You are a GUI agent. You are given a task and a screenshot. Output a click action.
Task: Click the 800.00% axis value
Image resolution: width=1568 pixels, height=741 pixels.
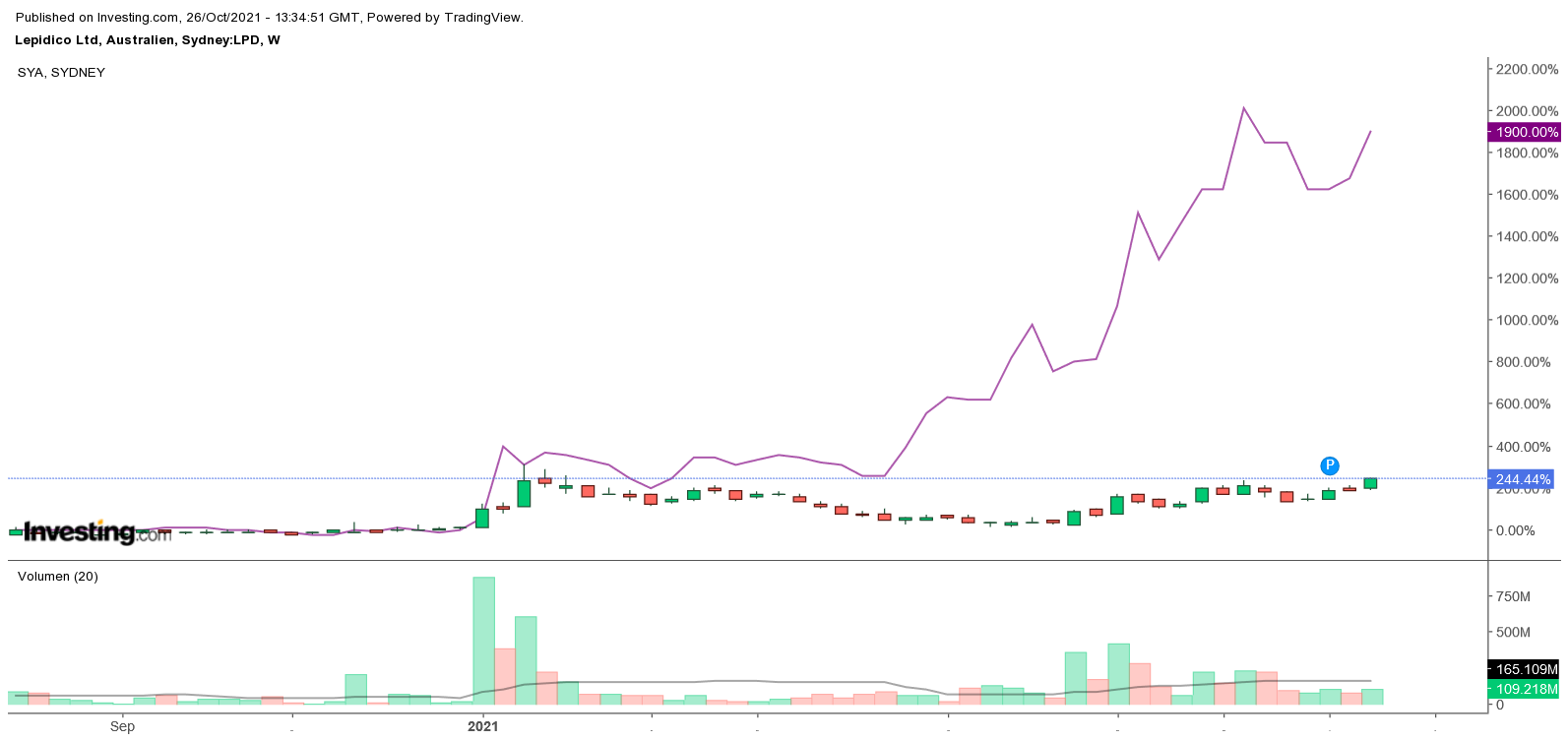(1523, 362)
